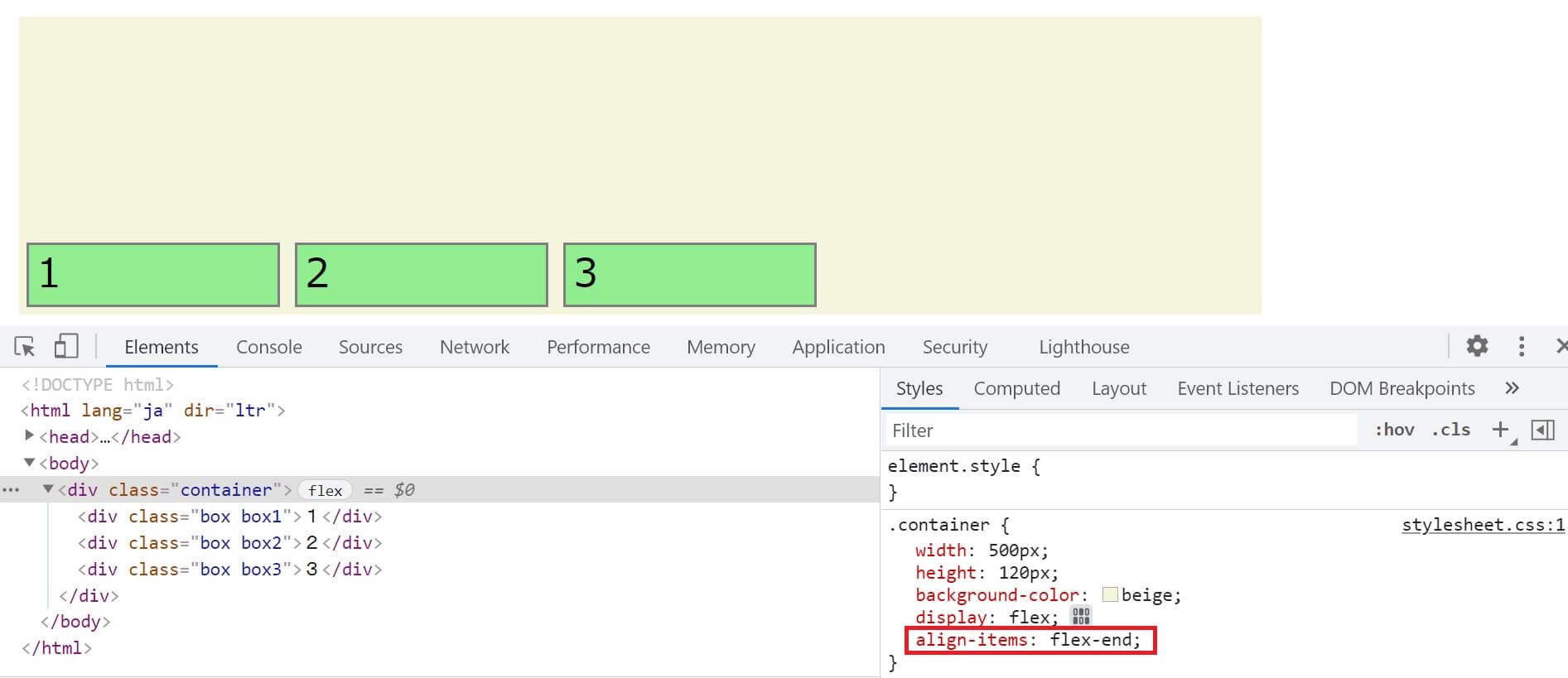Click the ellipsis beside the container div
This screenshot has width=1568, height=678.
coord(11,490)
